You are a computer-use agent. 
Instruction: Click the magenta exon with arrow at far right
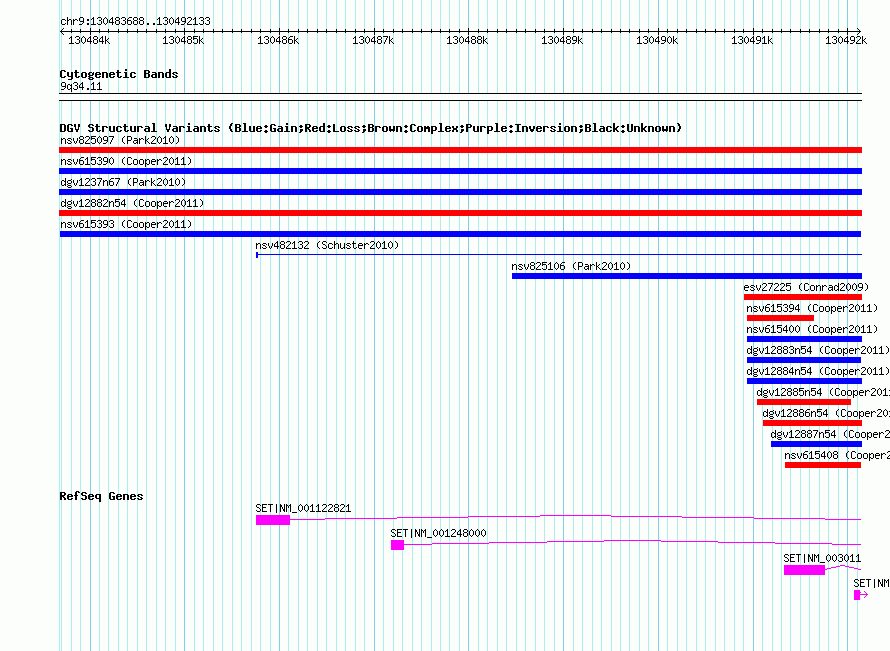pos(860,595)
